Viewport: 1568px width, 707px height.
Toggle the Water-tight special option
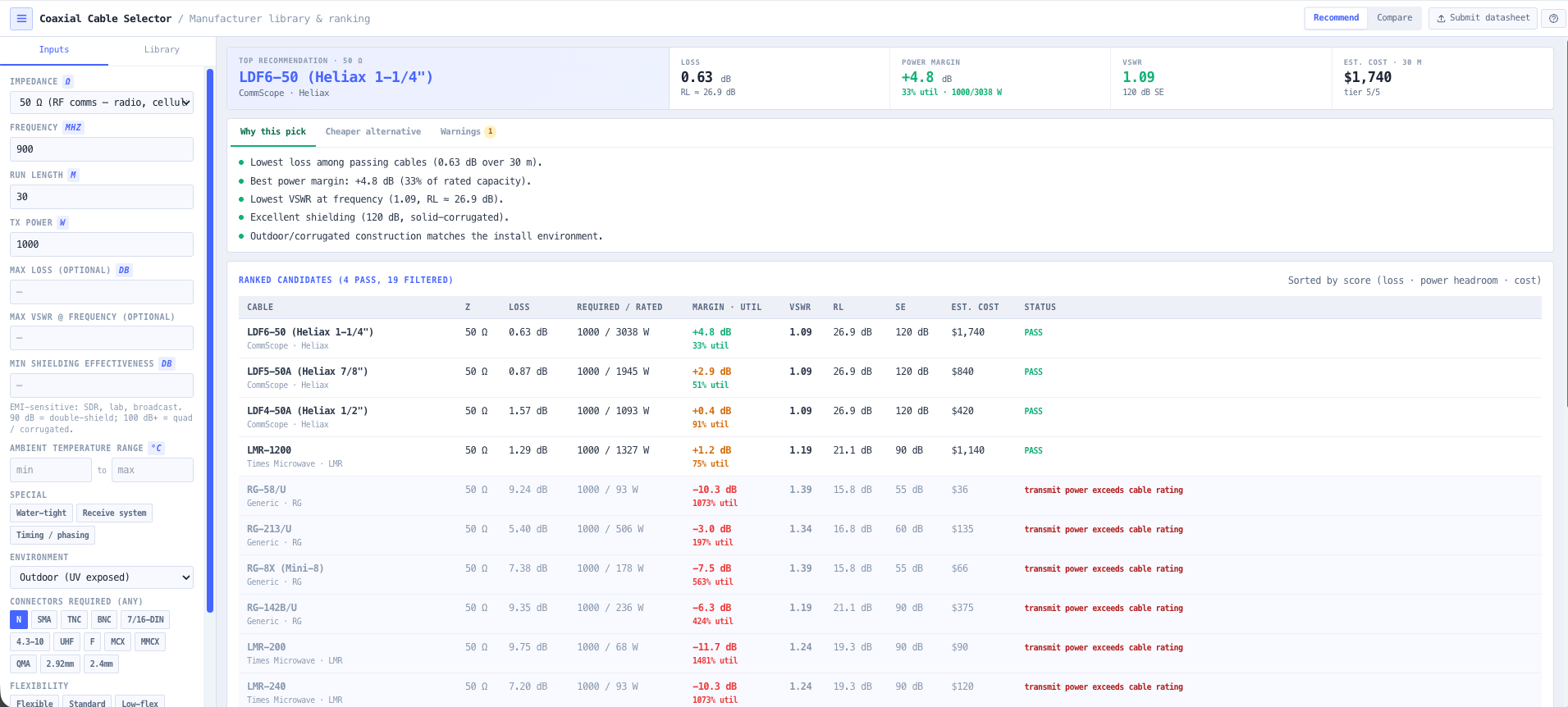(x=41, y=513)
